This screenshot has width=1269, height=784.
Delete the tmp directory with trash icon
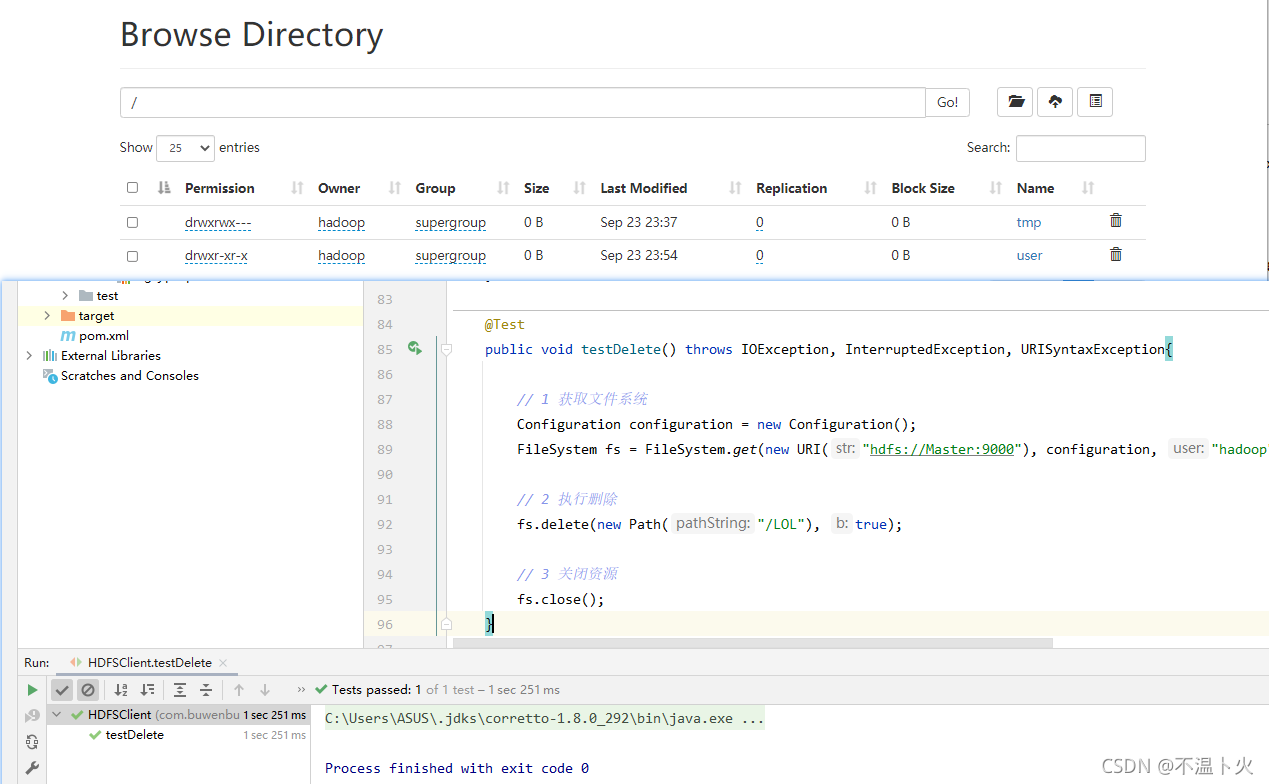tap(1116, 221)
